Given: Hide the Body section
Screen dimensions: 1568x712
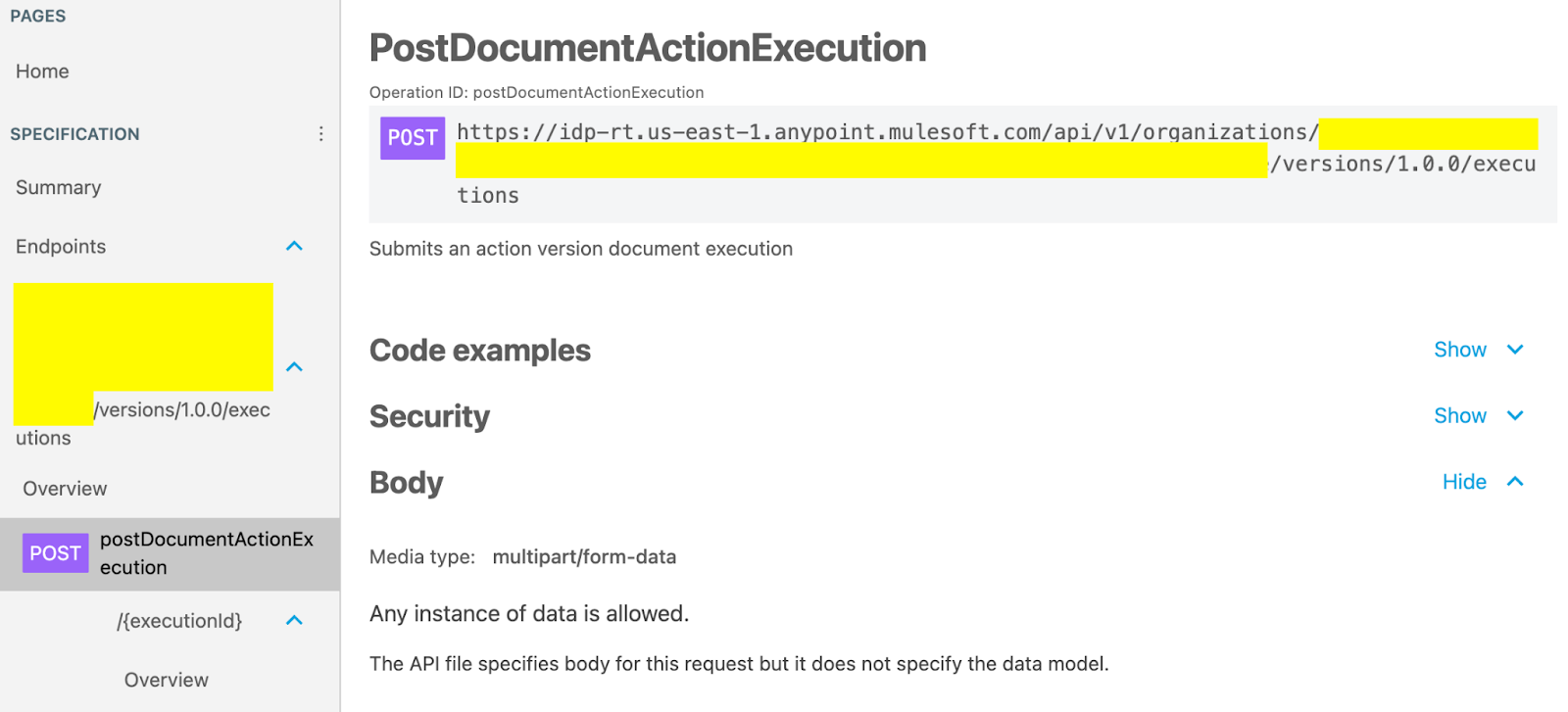Looking at the screenshot, I should click(x=1463, y=481).
